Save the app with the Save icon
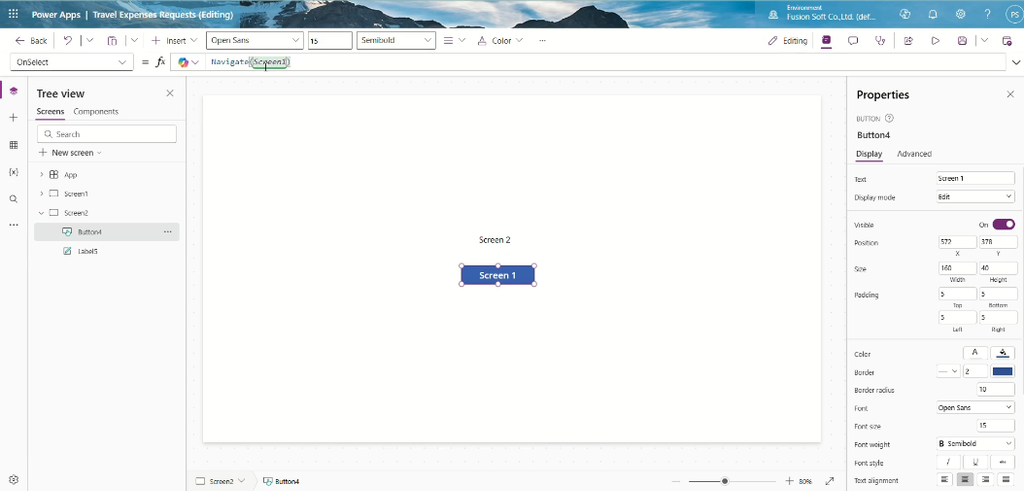The width and height of the screenshot is (1024, 491). pos(962,40)
